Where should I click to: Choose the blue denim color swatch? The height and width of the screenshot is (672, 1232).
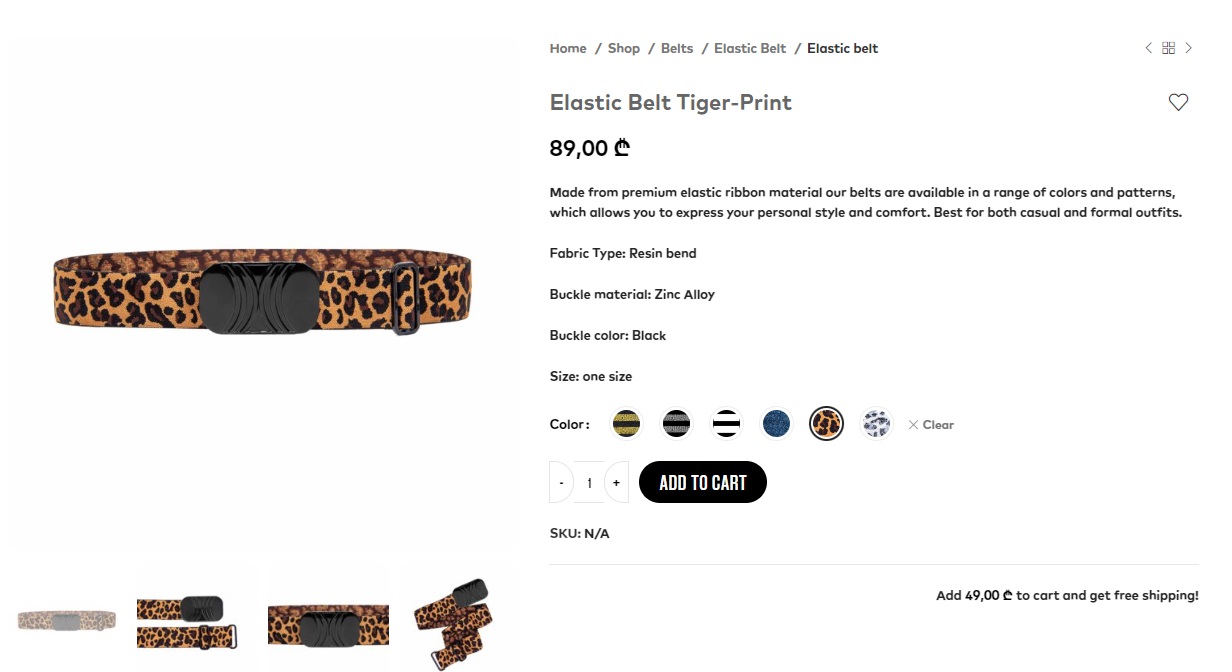776,424
